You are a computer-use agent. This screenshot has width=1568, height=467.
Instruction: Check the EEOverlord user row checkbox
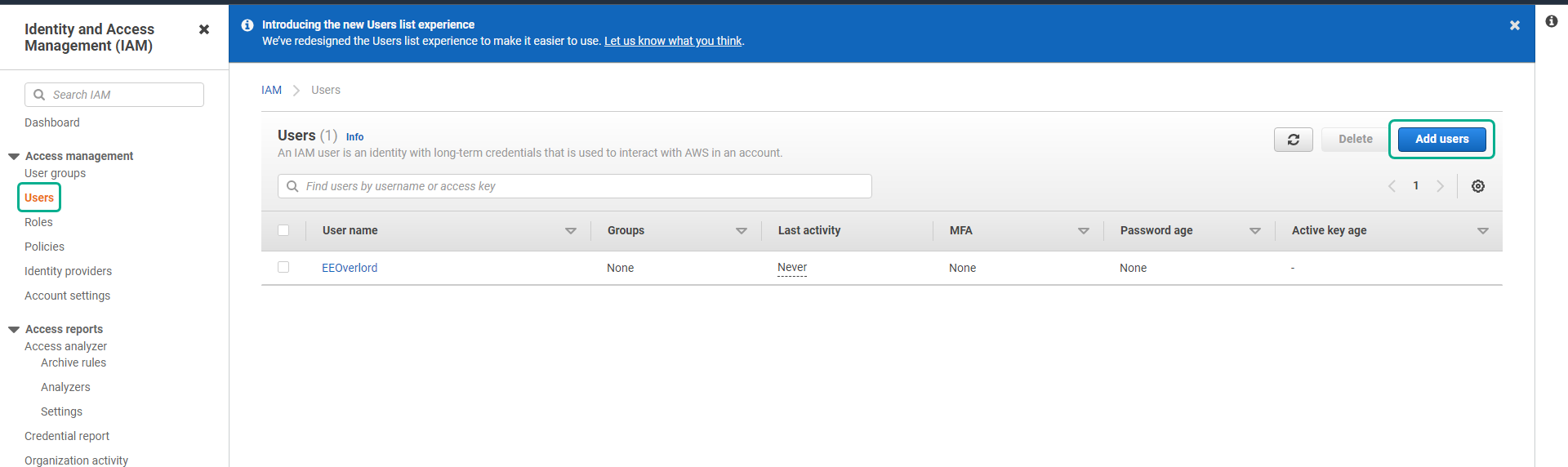click(x=283, y=267)
